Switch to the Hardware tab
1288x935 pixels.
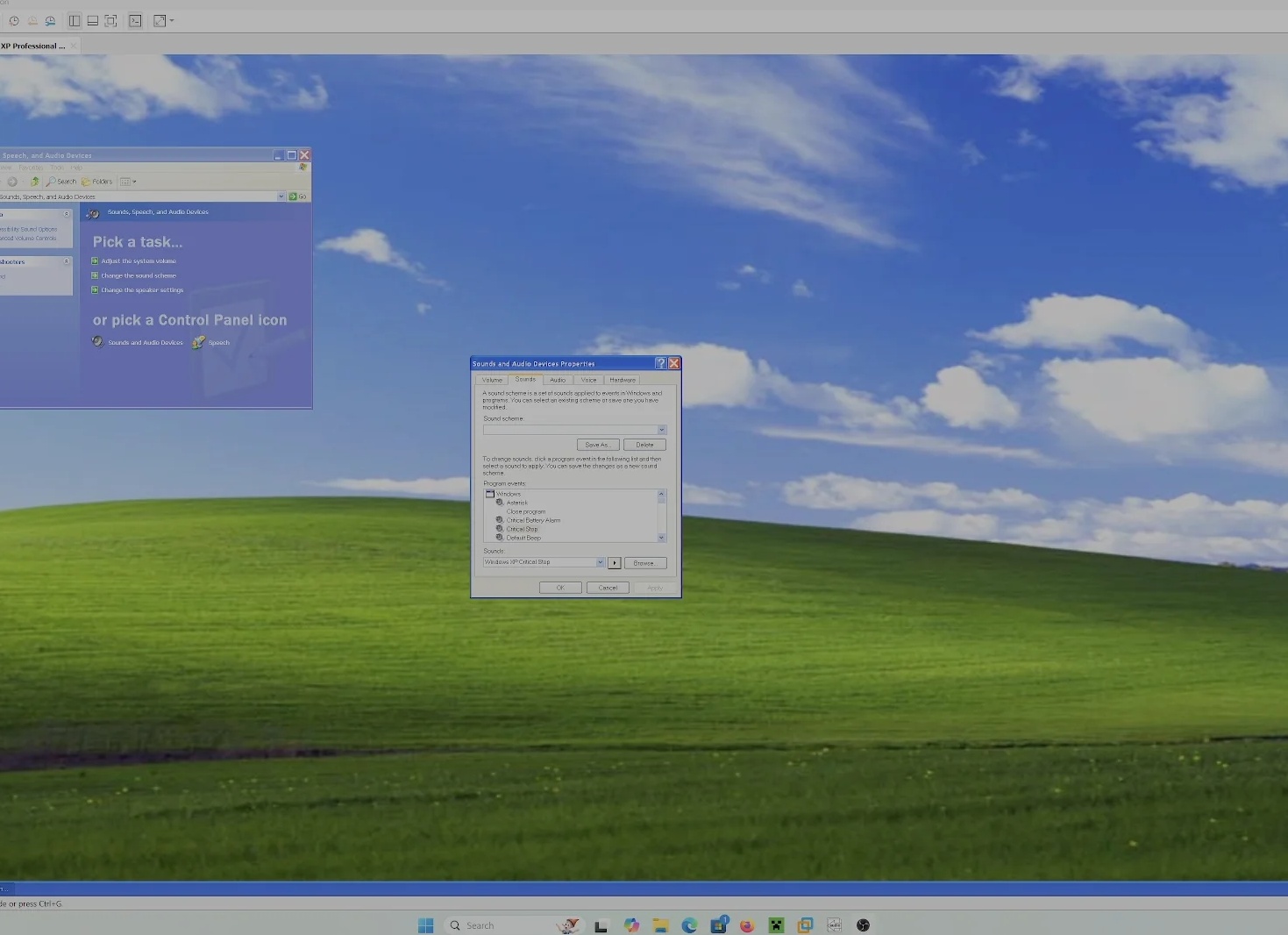623,380
